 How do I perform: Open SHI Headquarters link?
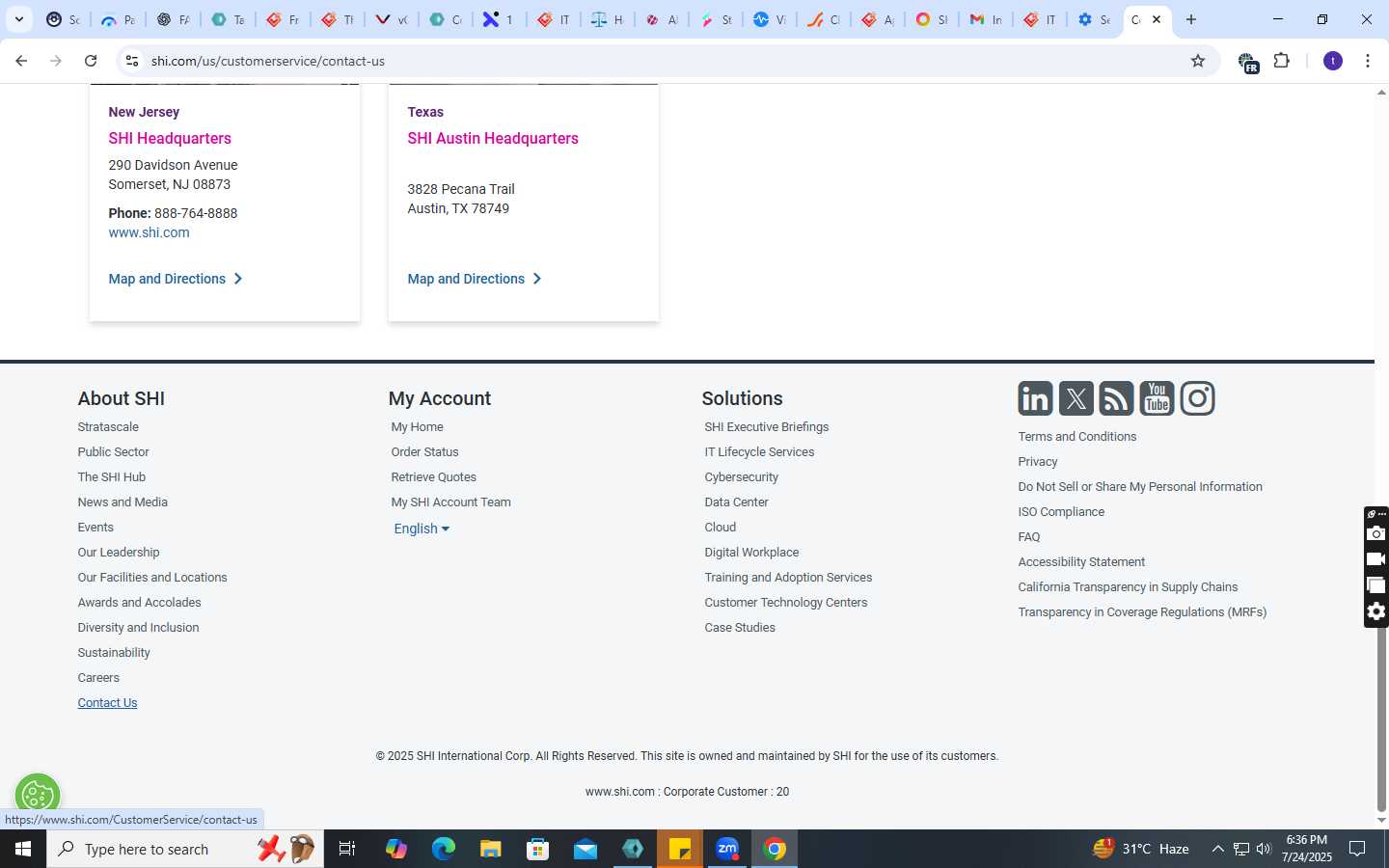click(170, 138)
